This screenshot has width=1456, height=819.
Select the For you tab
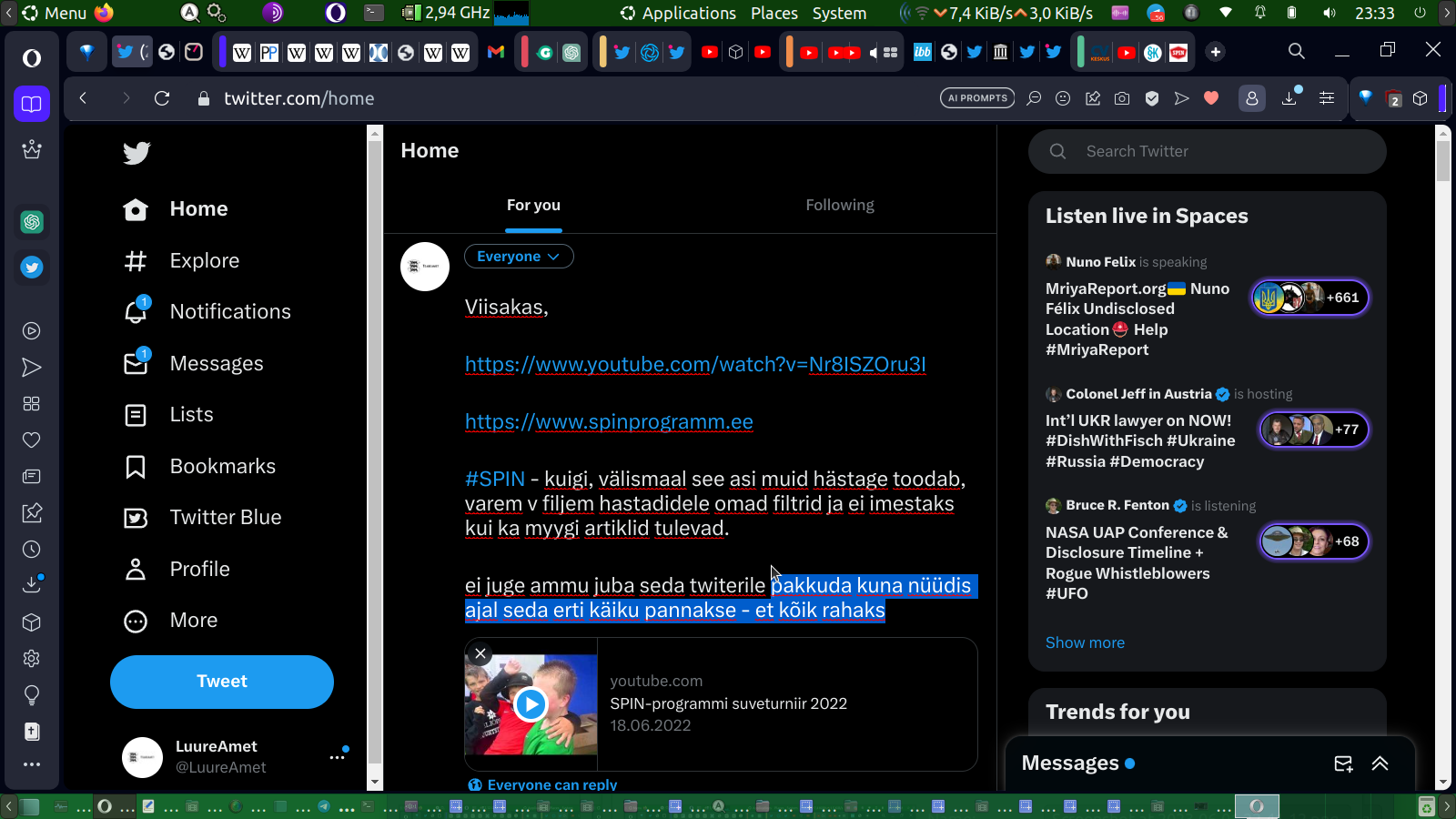pyautogui.click(x=533, y=206)
